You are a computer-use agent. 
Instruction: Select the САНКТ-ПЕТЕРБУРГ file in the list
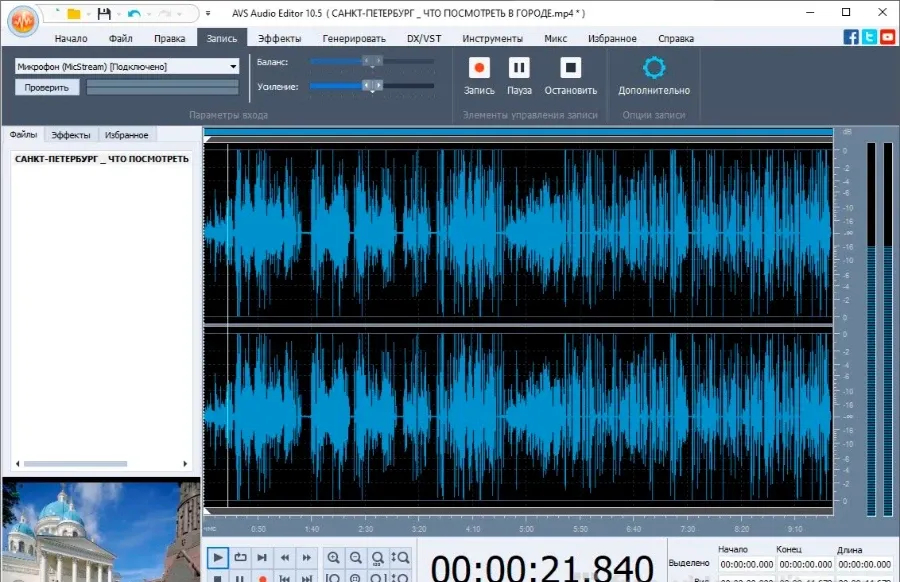102,159
